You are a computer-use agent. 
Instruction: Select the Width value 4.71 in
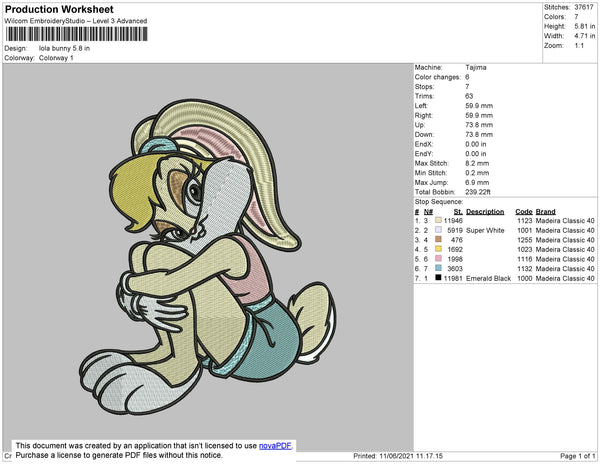(585, 36)
